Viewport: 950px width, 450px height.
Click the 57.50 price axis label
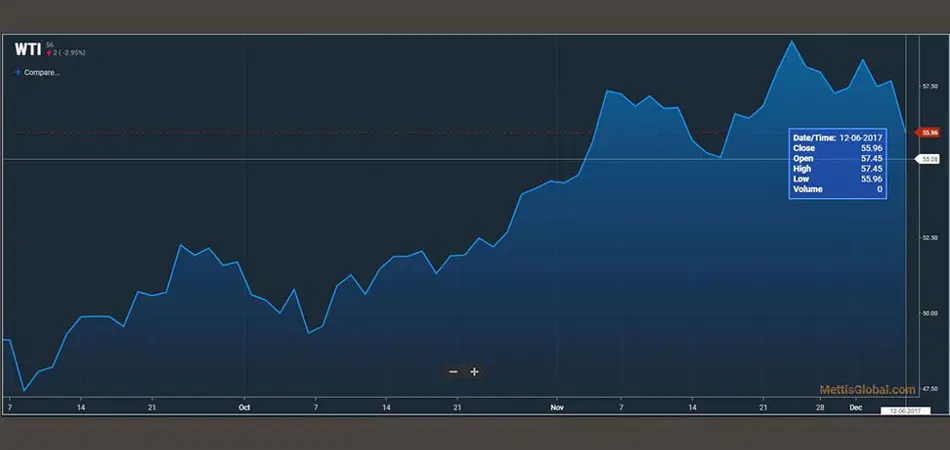tap(929, 86)
